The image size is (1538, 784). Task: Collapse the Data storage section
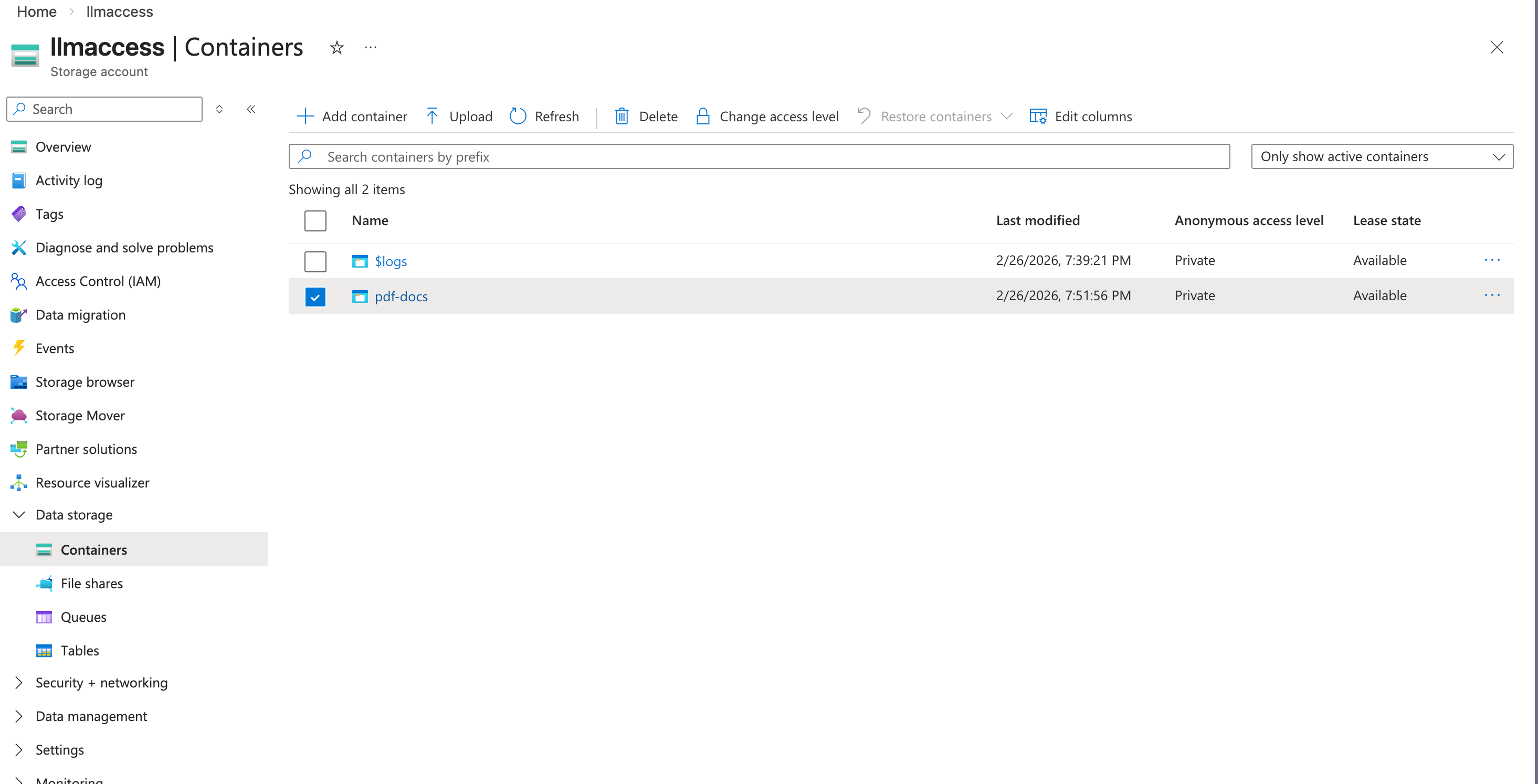(x=19, y=515)
